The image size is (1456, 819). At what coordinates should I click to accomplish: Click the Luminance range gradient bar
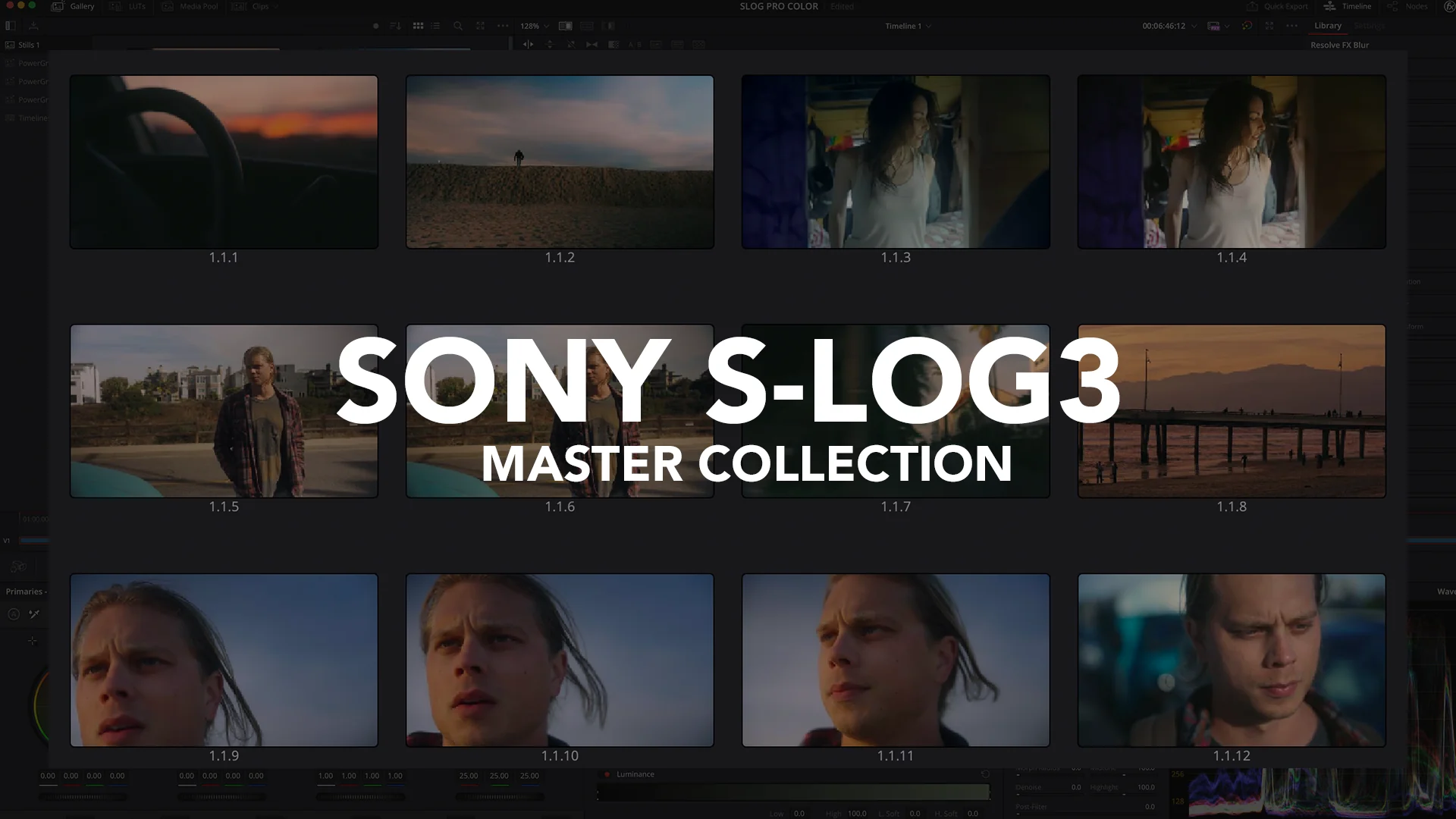pyautogui.click(x=793, y=793)
